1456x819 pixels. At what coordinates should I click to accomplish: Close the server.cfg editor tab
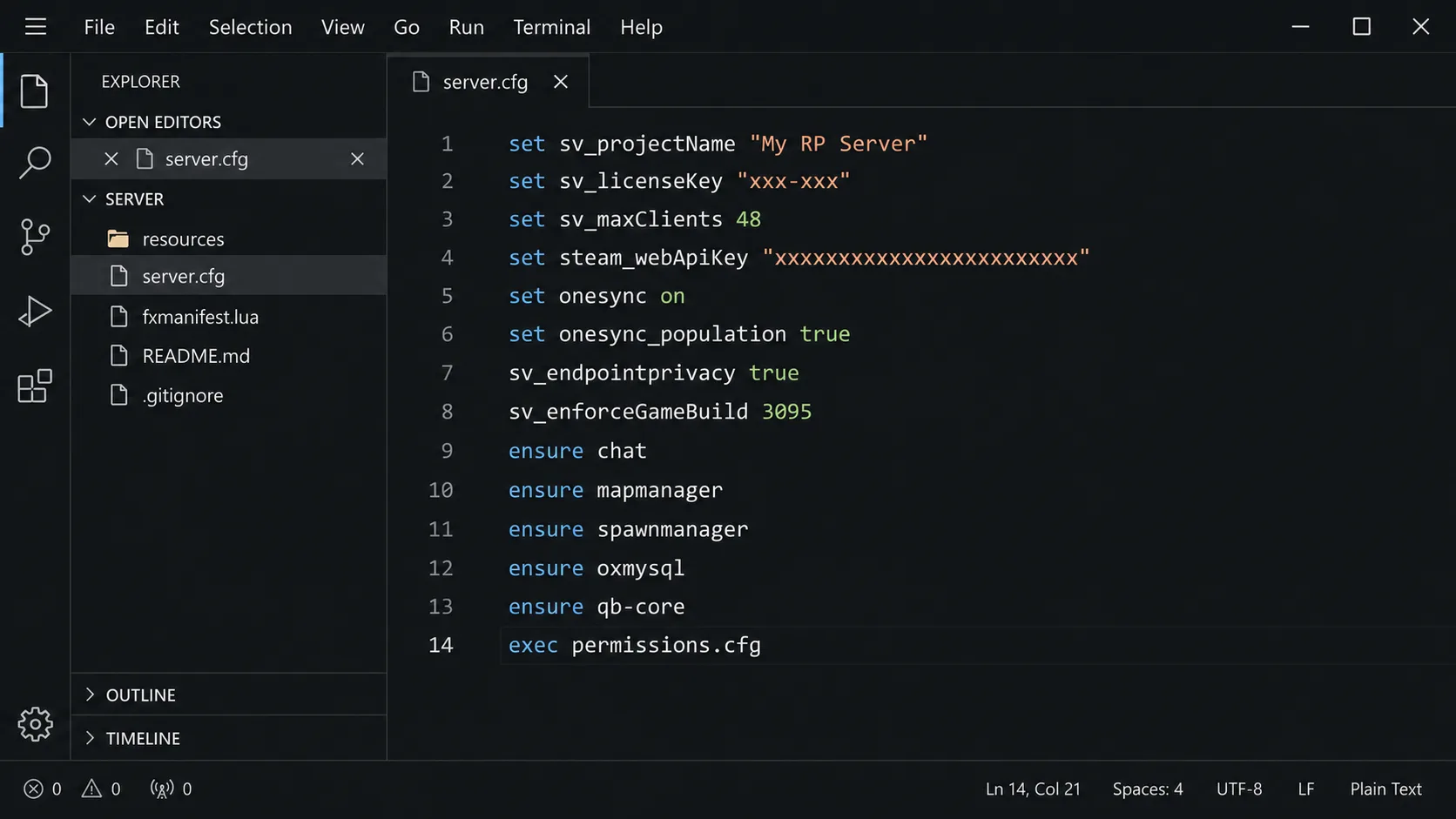(561, 82)
